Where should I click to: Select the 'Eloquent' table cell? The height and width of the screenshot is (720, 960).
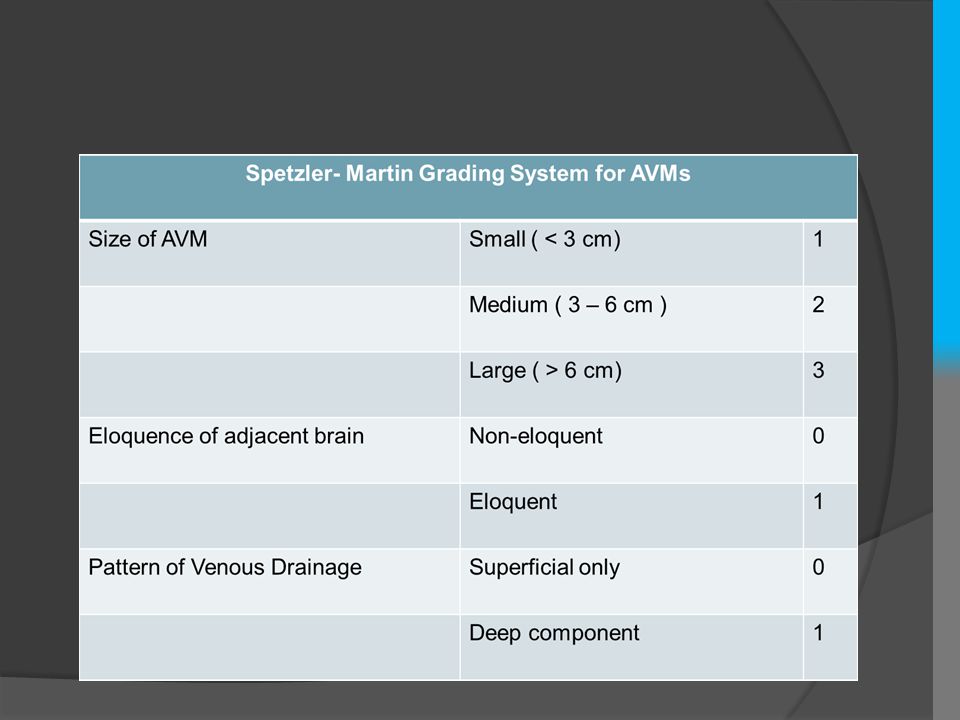click(631, 516)
